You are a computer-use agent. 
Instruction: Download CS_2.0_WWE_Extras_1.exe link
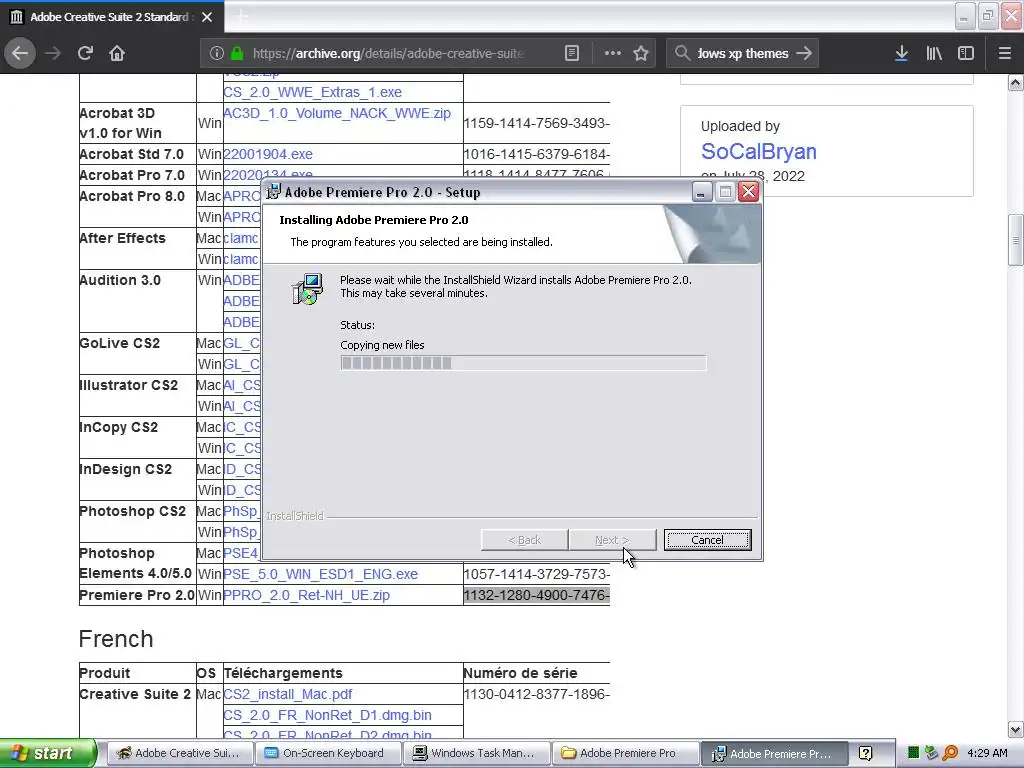312,92
